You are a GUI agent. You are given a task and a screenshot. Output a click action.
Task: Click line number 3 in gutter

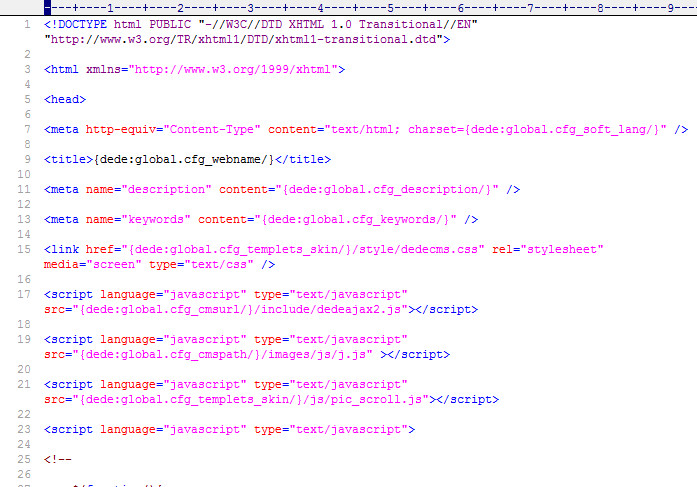pos(27,69)
